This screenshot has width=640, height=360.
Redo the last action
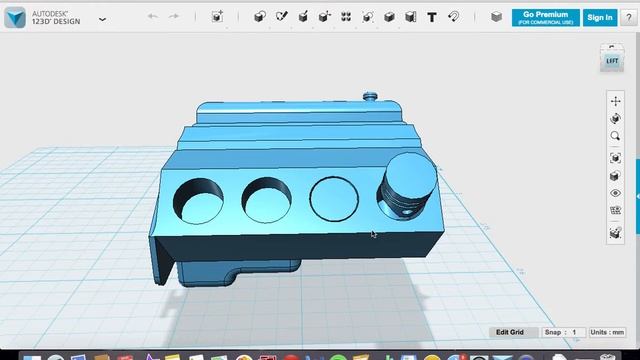(174, 16)
